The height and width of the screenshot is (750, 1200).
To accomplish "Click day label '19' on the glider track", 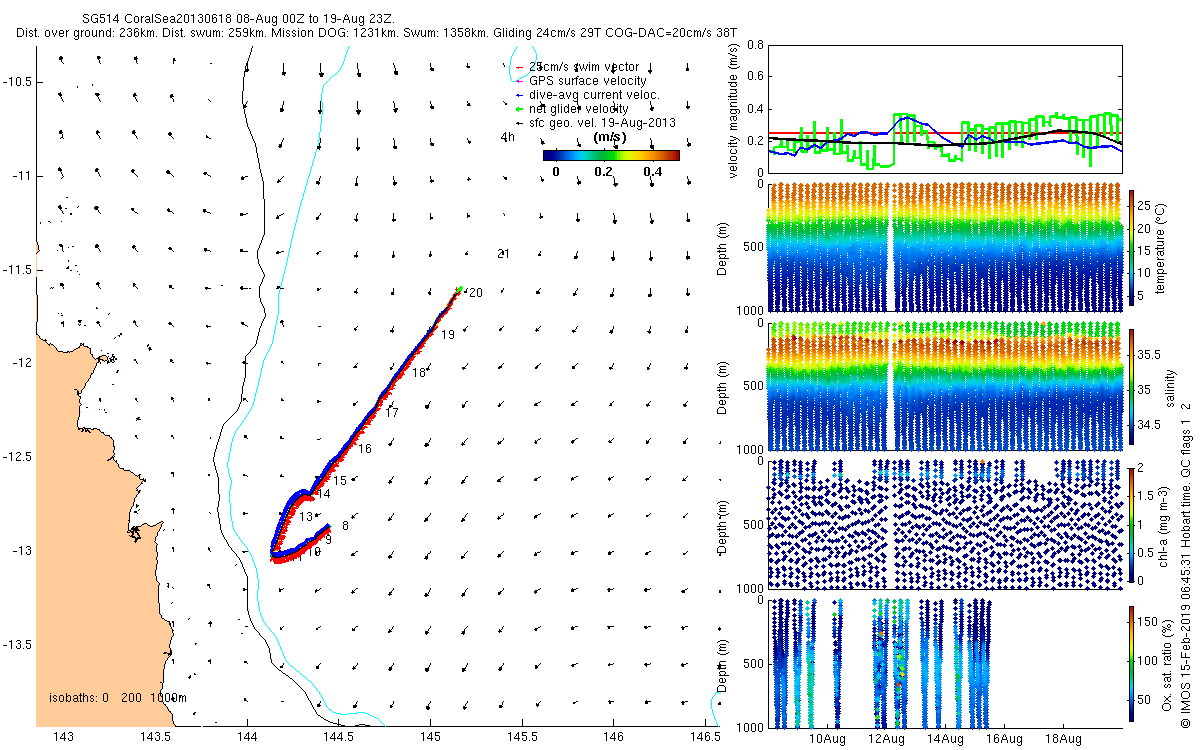I will (x=448, y=335).
